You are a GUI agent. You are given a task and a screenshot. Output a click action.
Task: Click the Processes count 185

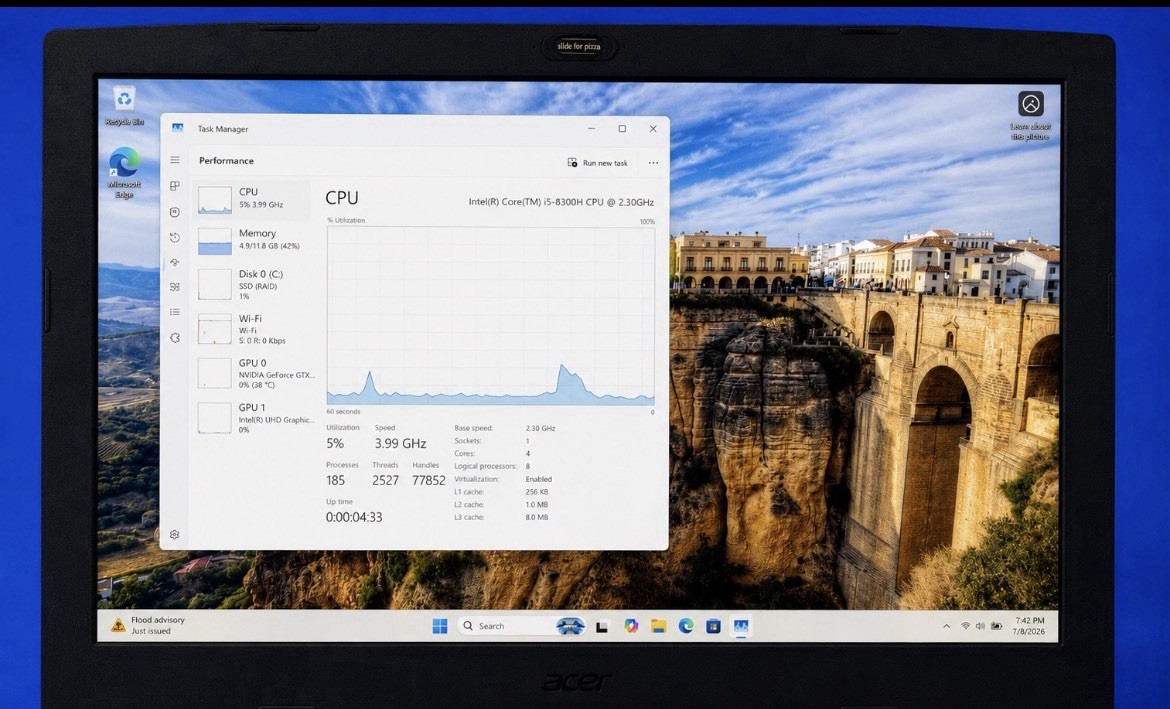[x=335, y=480]
